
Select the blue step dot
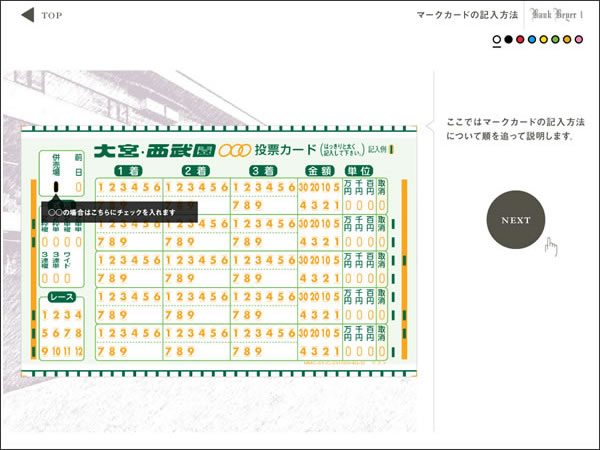[532, 39]
